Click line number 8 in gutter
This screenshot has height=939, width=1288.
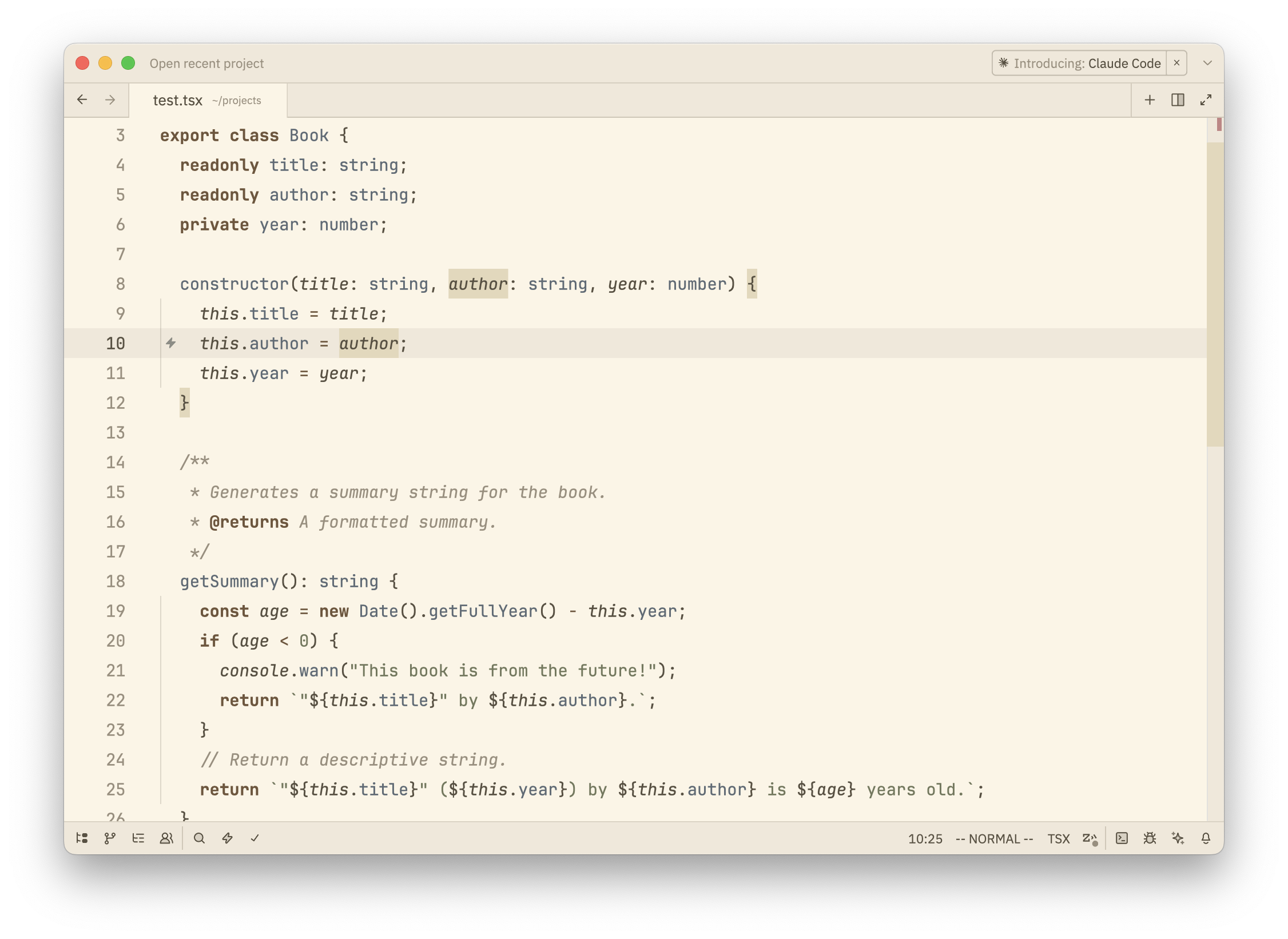click(x=120, y=284)
